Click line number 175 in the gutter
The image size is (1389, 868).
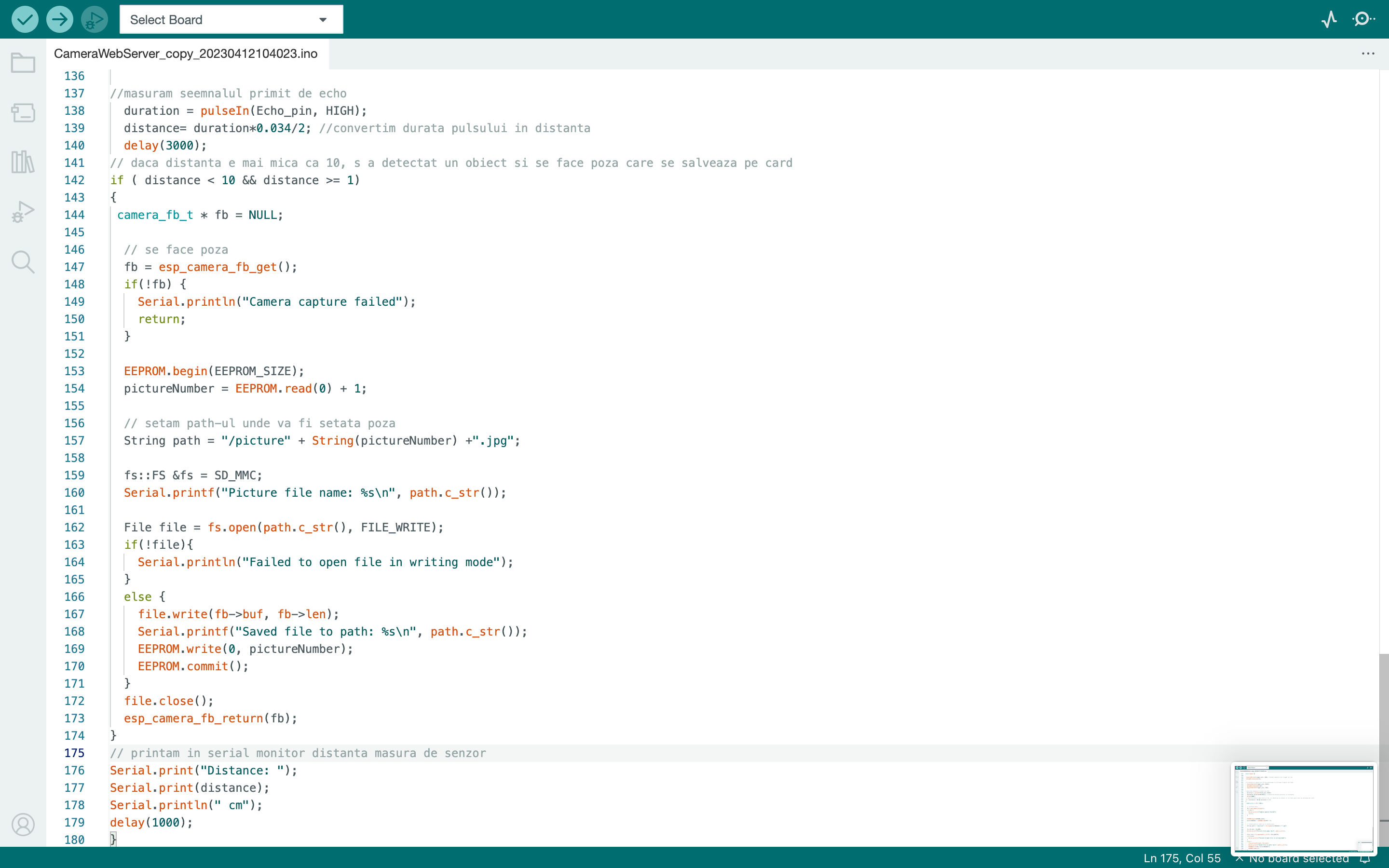75,753
